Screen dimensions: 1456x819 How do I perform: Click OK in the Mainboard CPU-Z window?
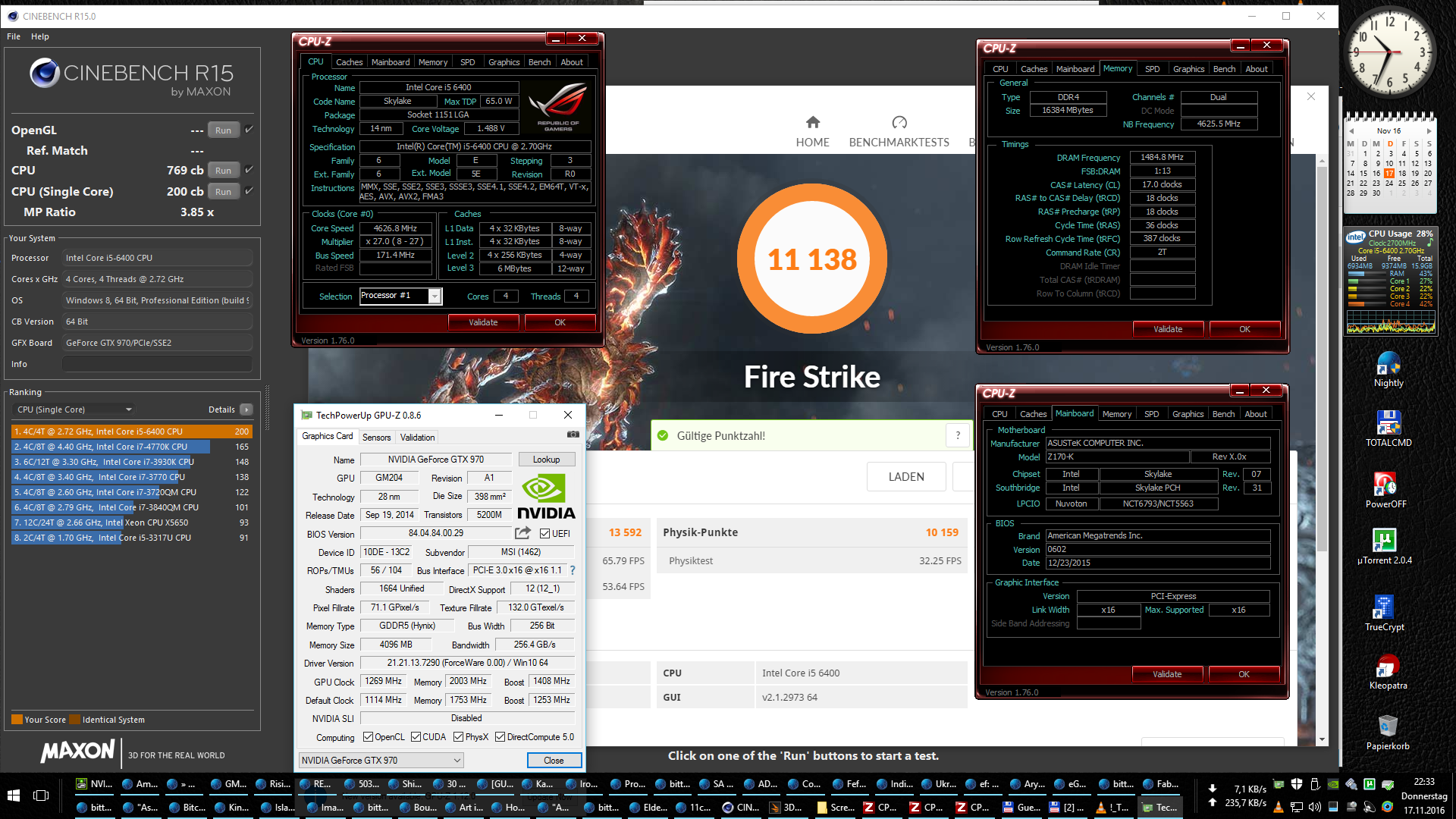(x=1244, y=674)
